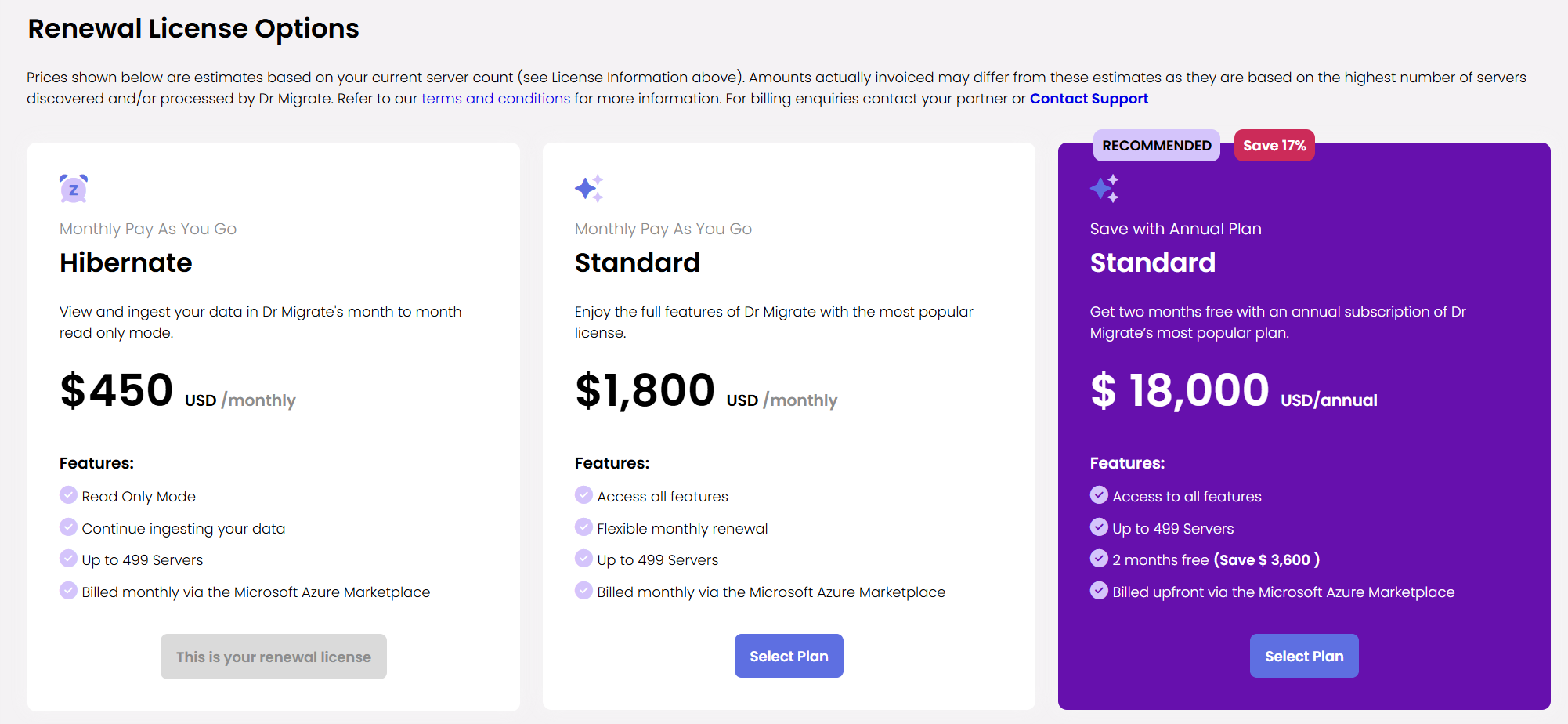Open the Contact Support link
The width and height of the screenshot is (1568, 724).
coord(1089,99)
